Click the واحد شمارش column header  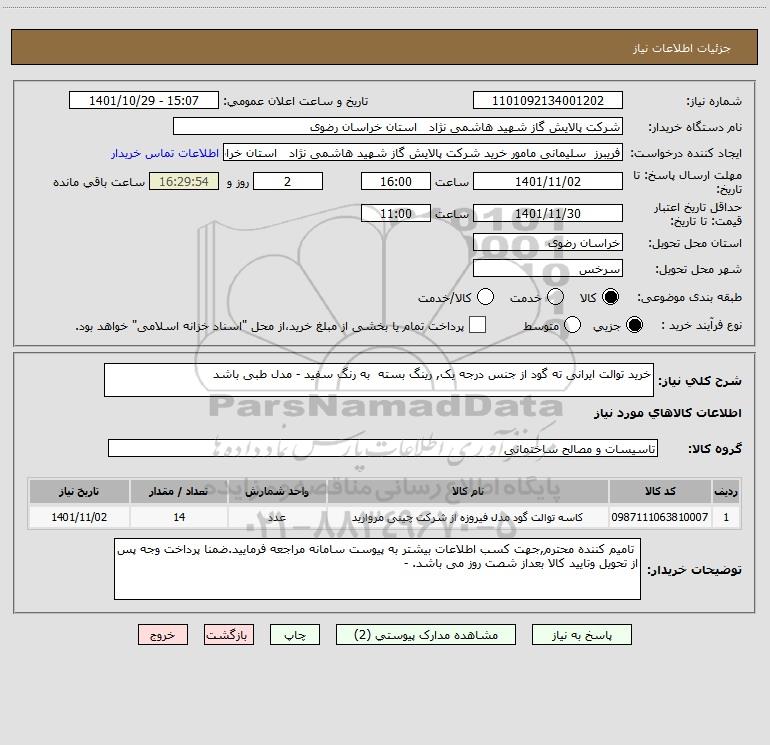277,491
